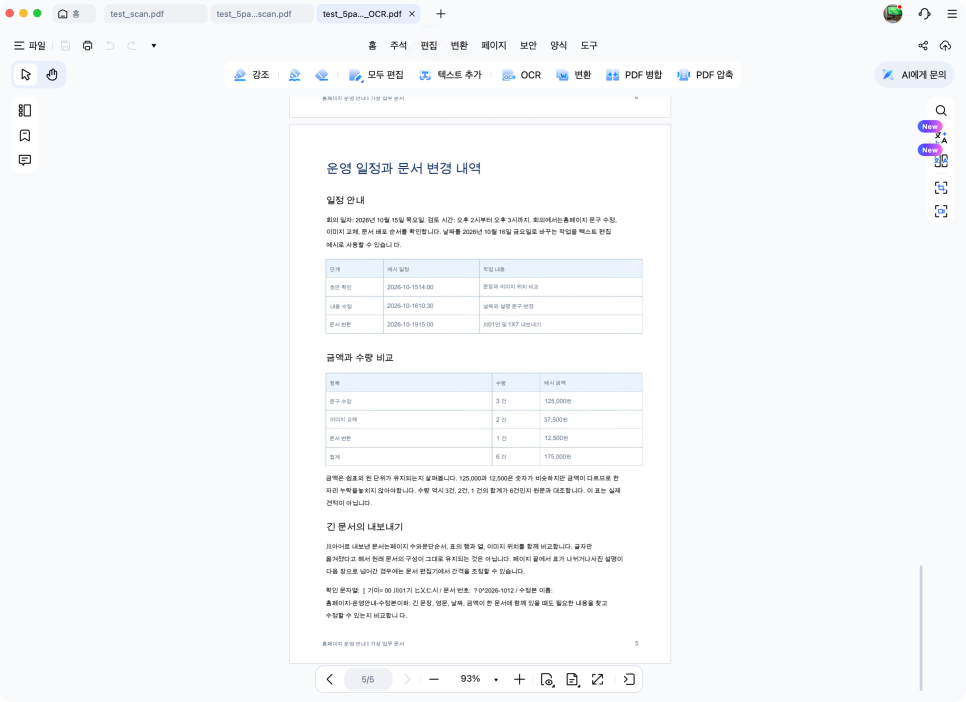
Task: Click 모두 편집 button
Action: (376, 75)
